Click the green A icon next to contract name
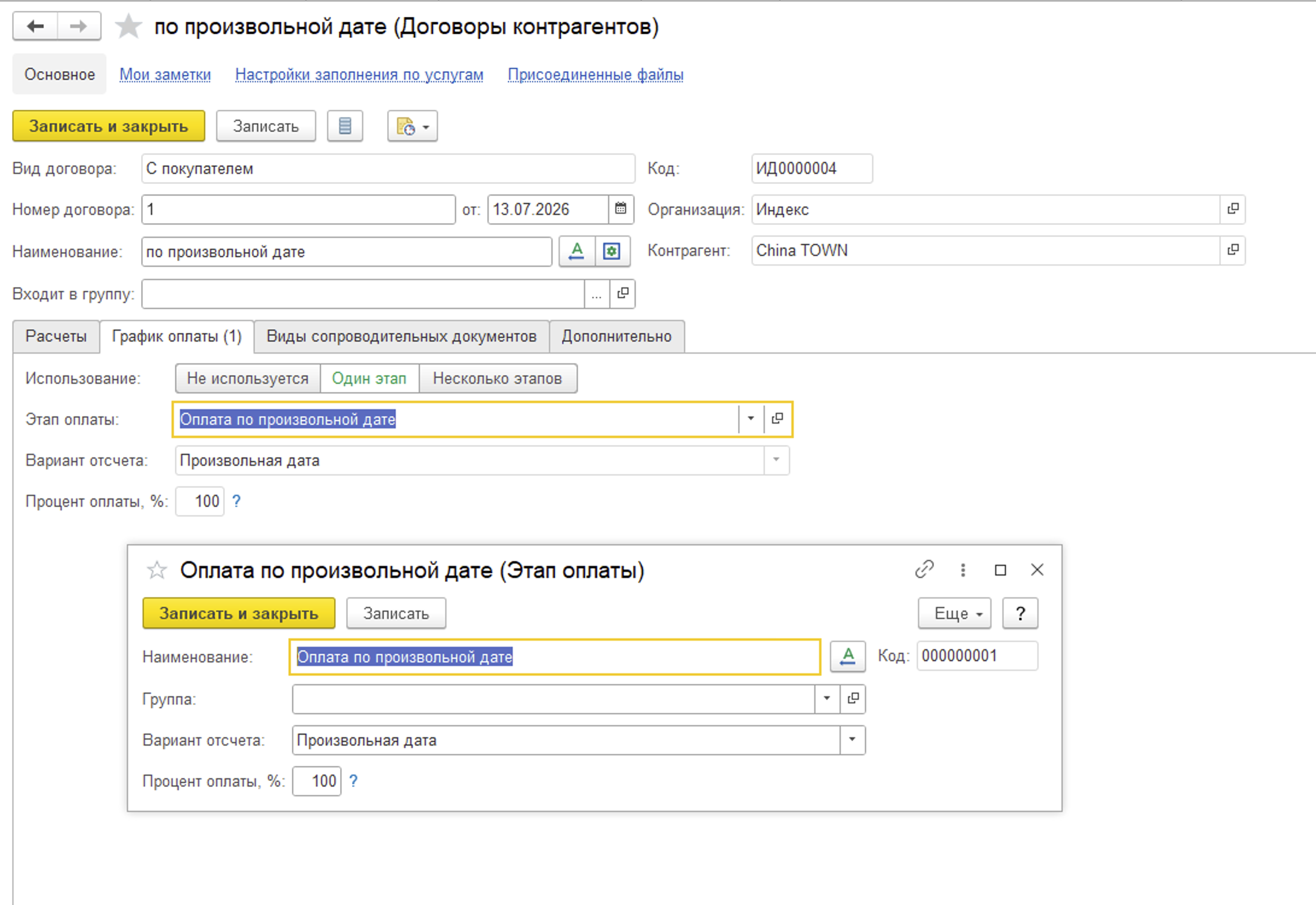 (577, 251)
